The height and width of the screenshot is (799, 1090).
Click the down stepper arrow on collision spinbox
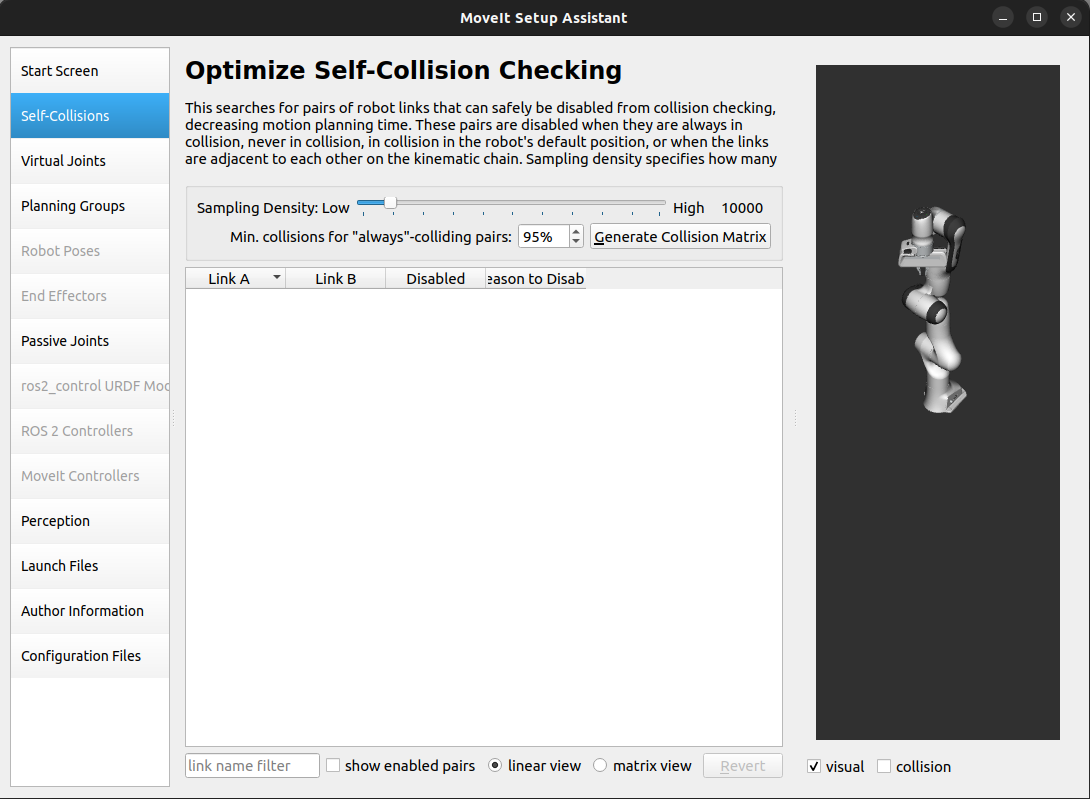point(576,242)
